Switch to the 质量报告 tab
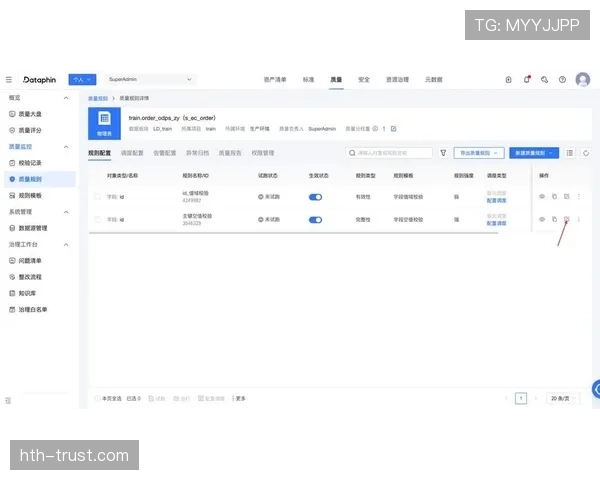The height and width of the screenshot is (480, 600). (230, 153)
